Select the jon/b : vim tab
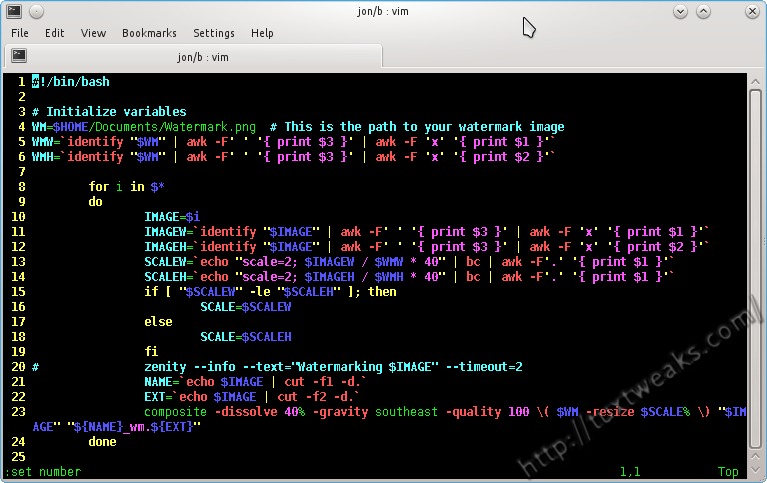Viewport: 767px width, 483px height. 193,56
